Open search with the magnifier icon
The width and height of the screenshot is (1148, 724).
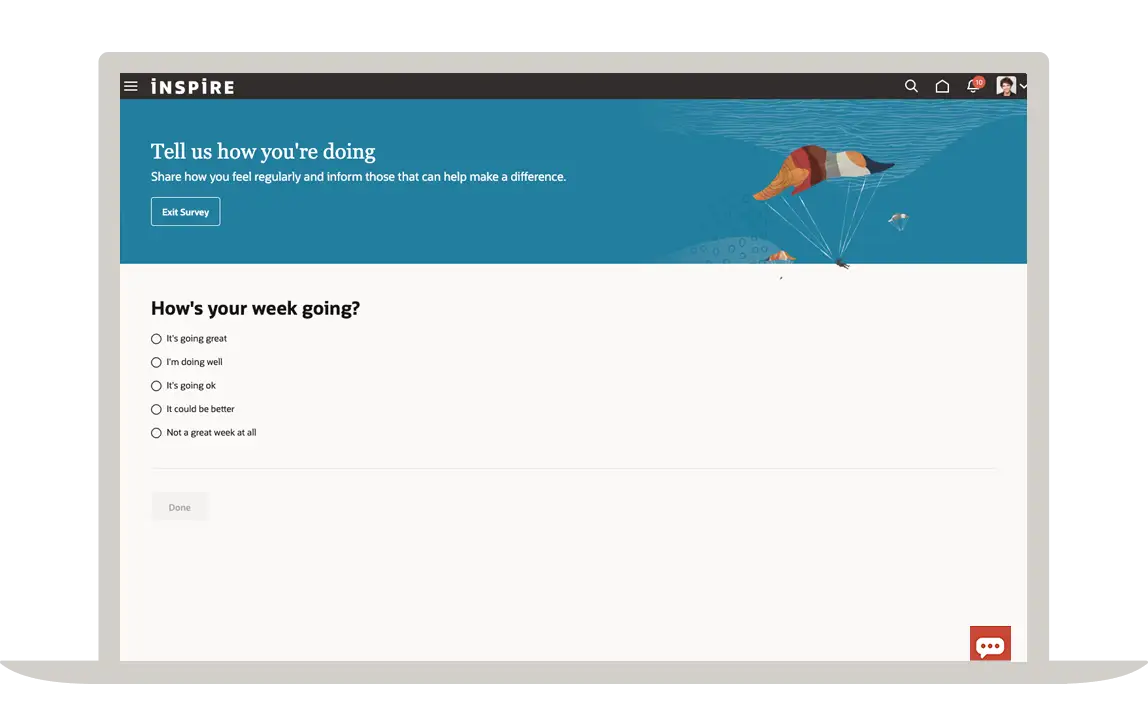click(911, 87)
